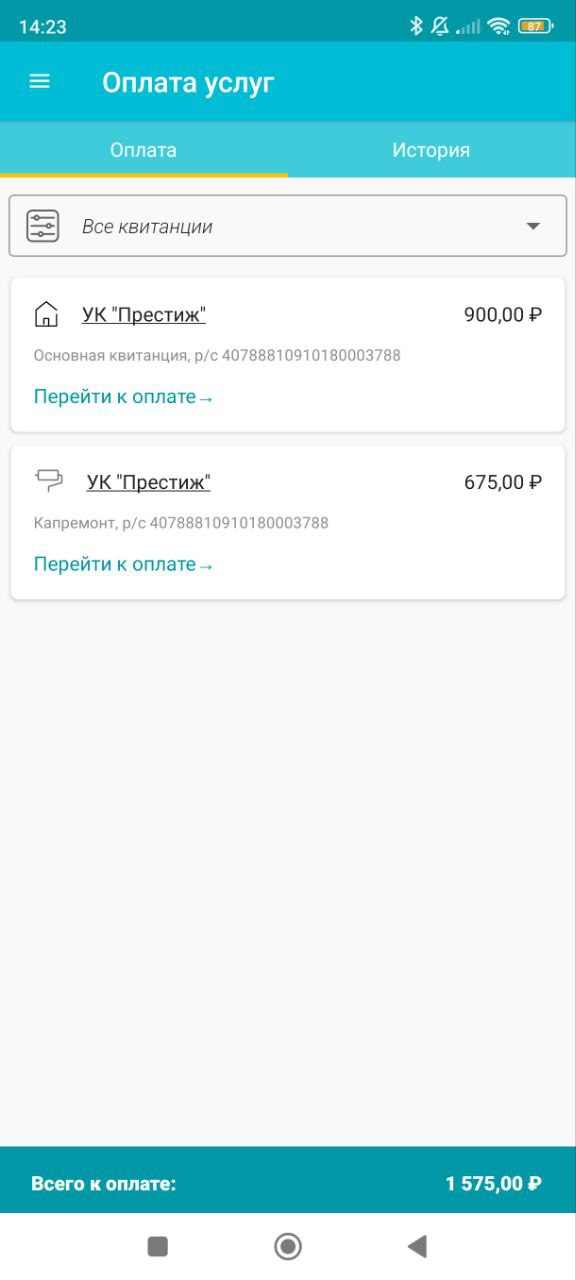Tap the muted bell status icon
This screenshot has height=1280, width=576.
point(440,27)
